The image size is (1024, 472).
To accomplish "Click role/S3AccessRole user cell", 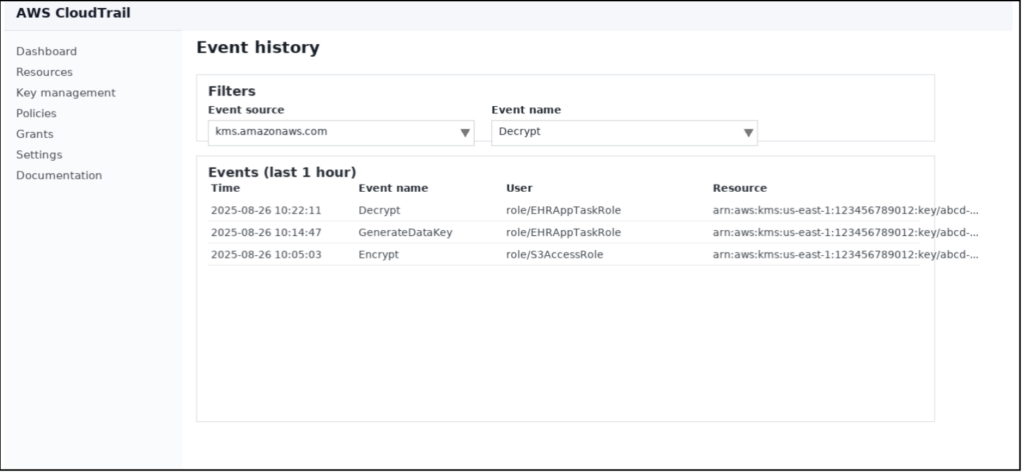I will coord(554,255).
